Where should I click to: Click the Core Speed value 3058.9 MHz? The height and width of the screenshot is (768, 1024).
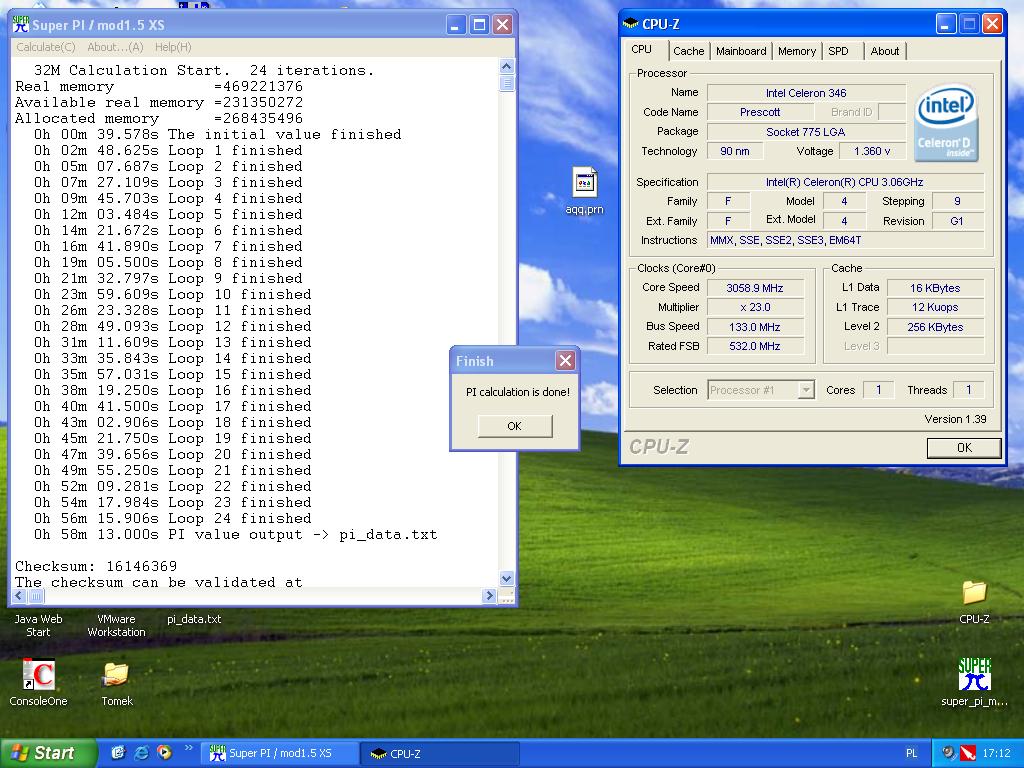(x=754, y=288)
